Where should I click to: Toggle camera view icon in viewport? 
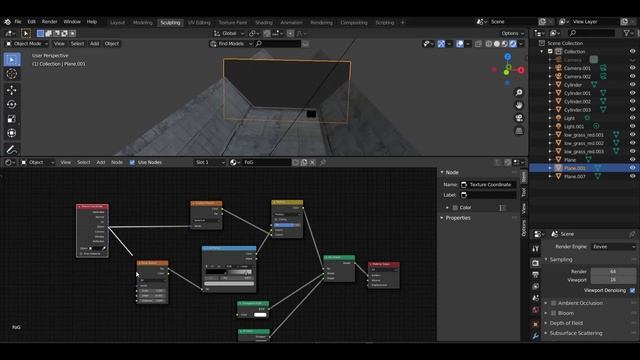click(519, 118)
